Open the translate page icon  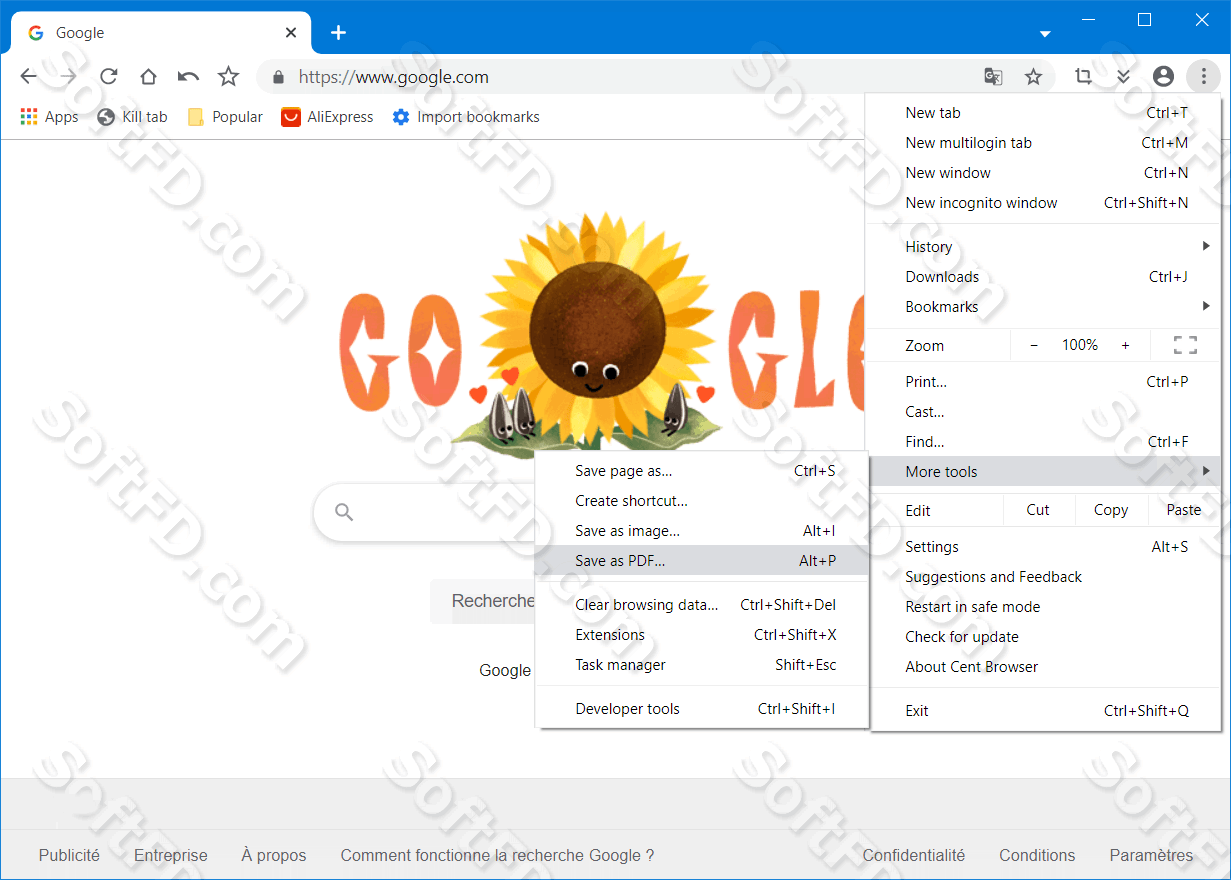(x=993, y=76)
